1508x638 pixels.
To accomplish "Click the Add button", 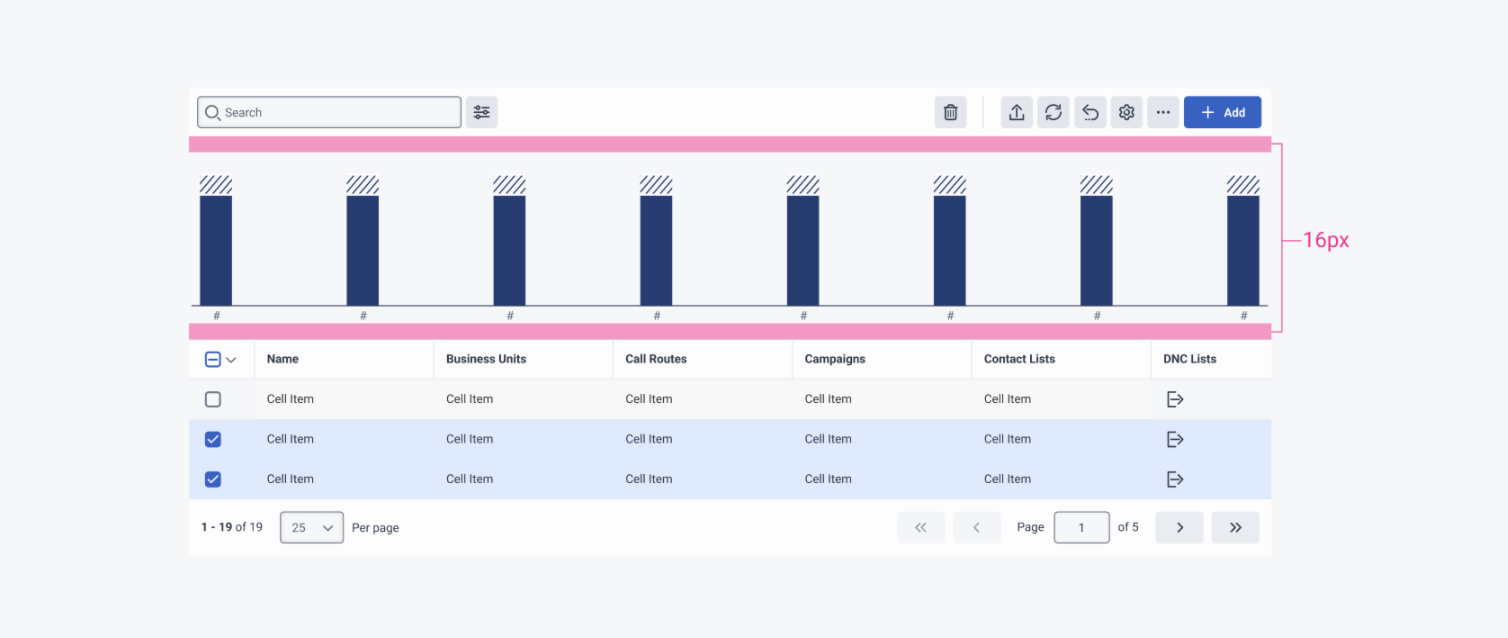I will (x=1222, y=112).
